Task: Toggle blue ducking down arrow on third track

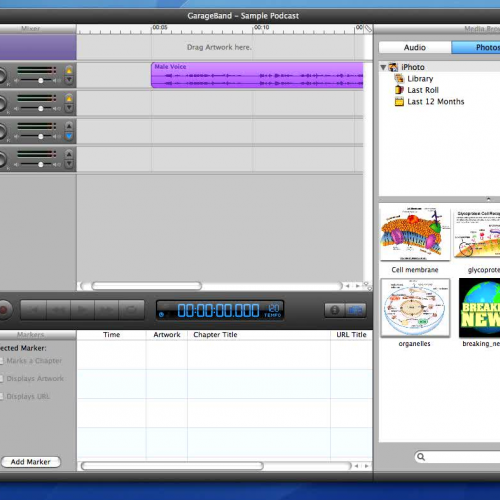Action: pyautogui.click(x=69, y=136)
